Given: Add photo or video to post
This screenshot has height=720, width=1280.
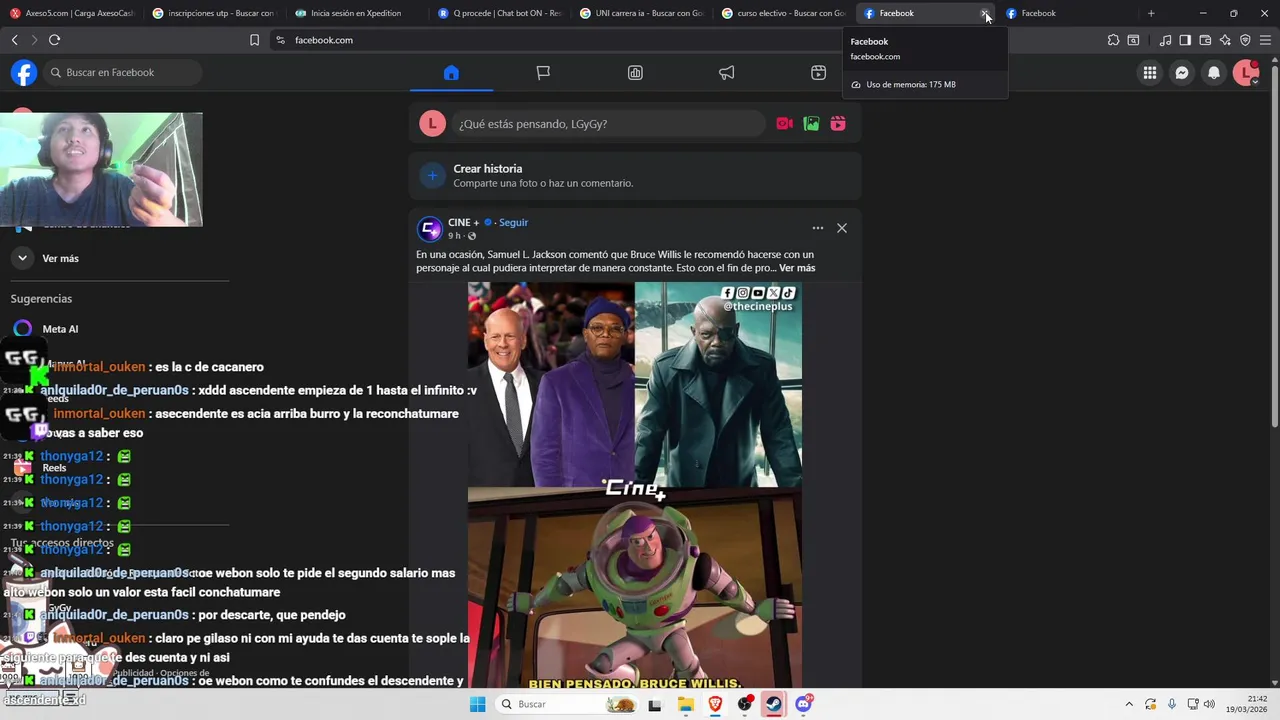Looking at the screenshot, I should 812,124.
